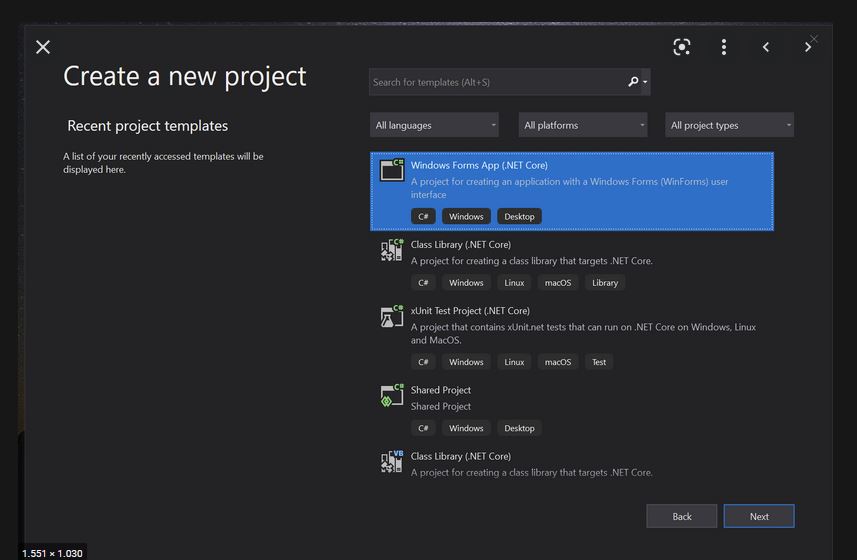857x560 pixels.
Task: Click macOS tag under xUnit Test Project
Action: coord(557,362)
